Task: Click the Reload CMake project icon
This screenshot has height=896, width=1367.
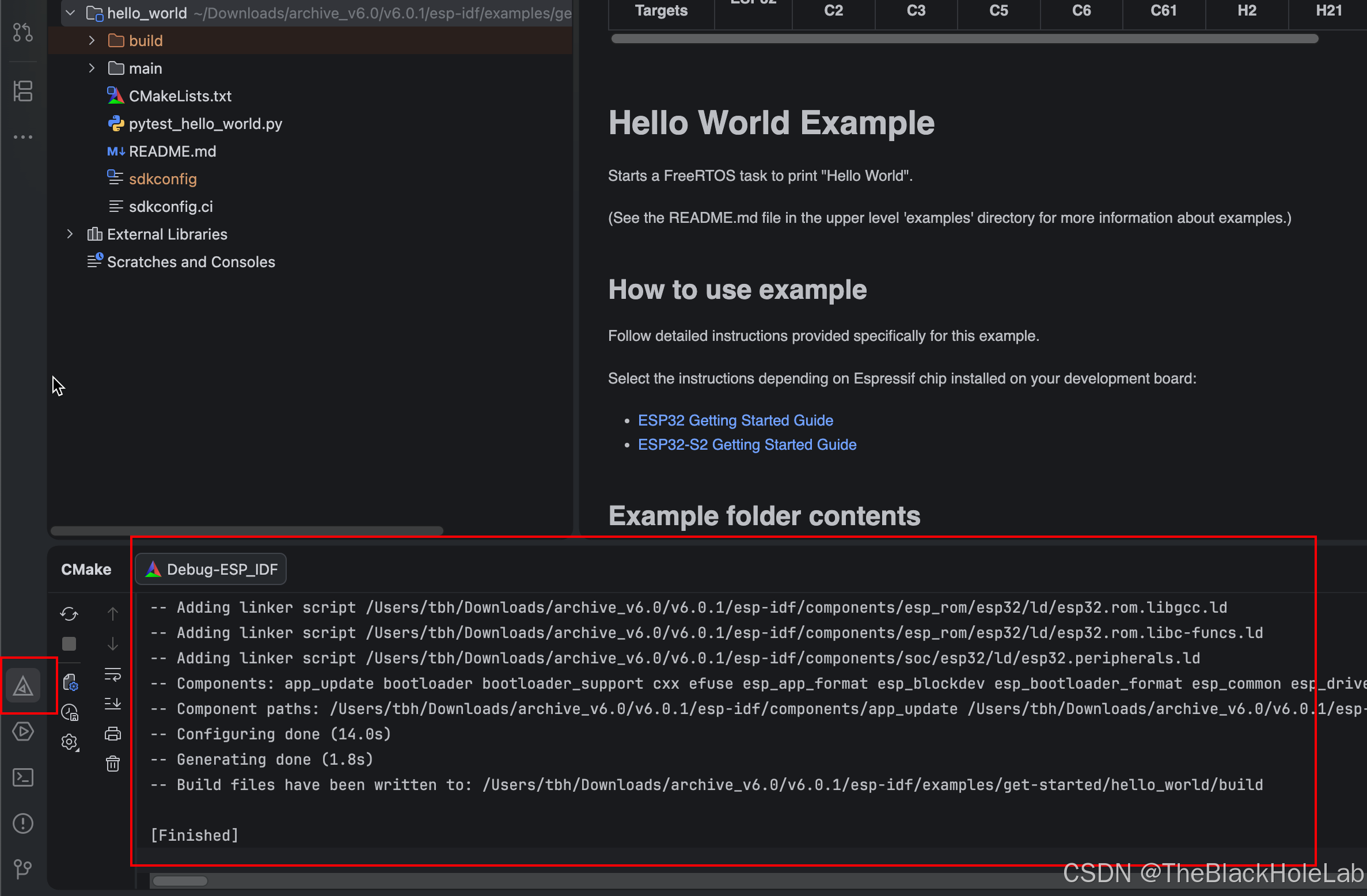Action: click(x=69, y=614)
